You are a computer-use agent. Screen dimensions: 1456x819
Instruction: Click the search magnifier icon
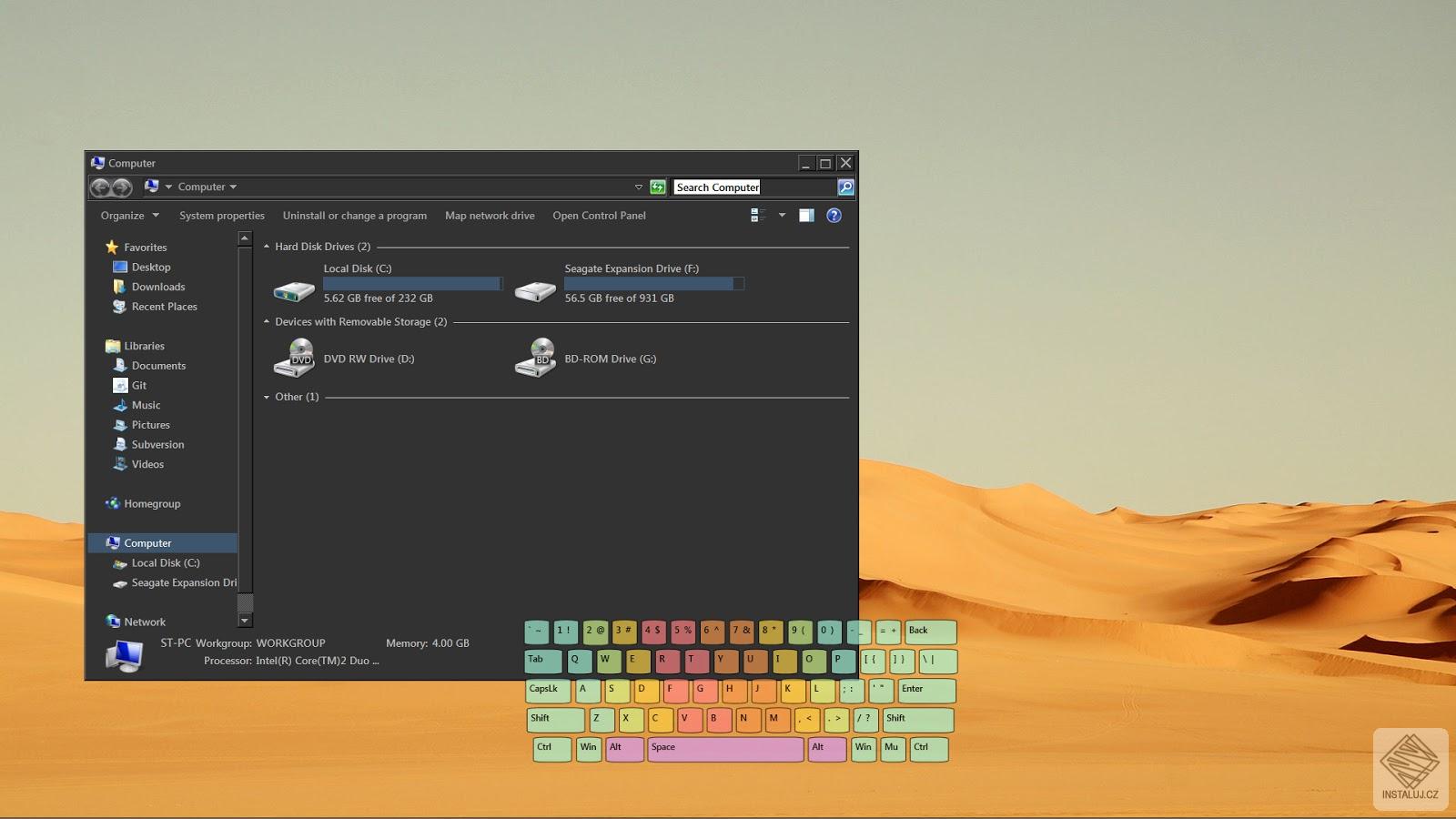(x=845, y=187)
